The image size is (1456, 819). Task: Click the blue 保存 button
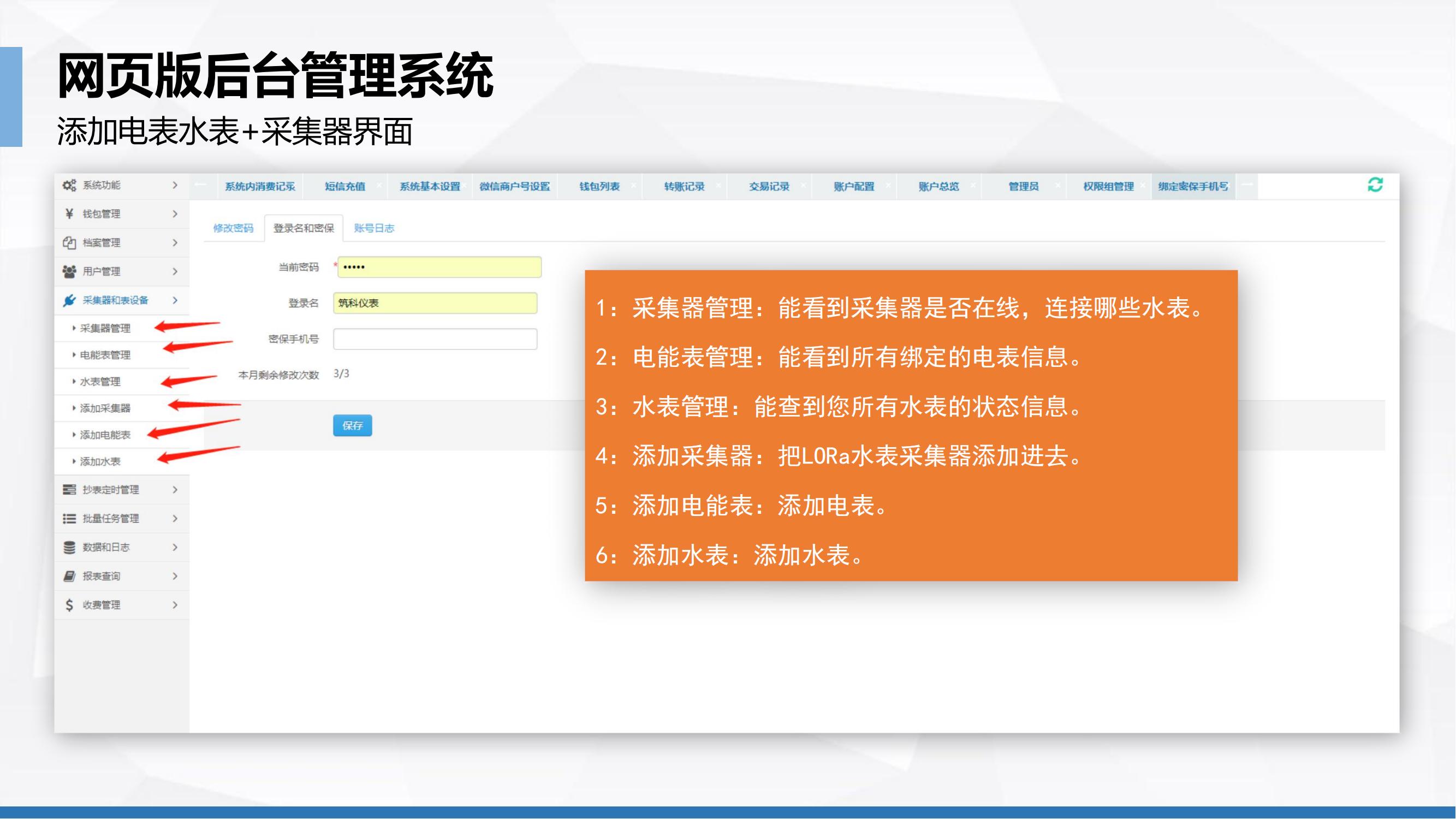click(x=353, y=426)
